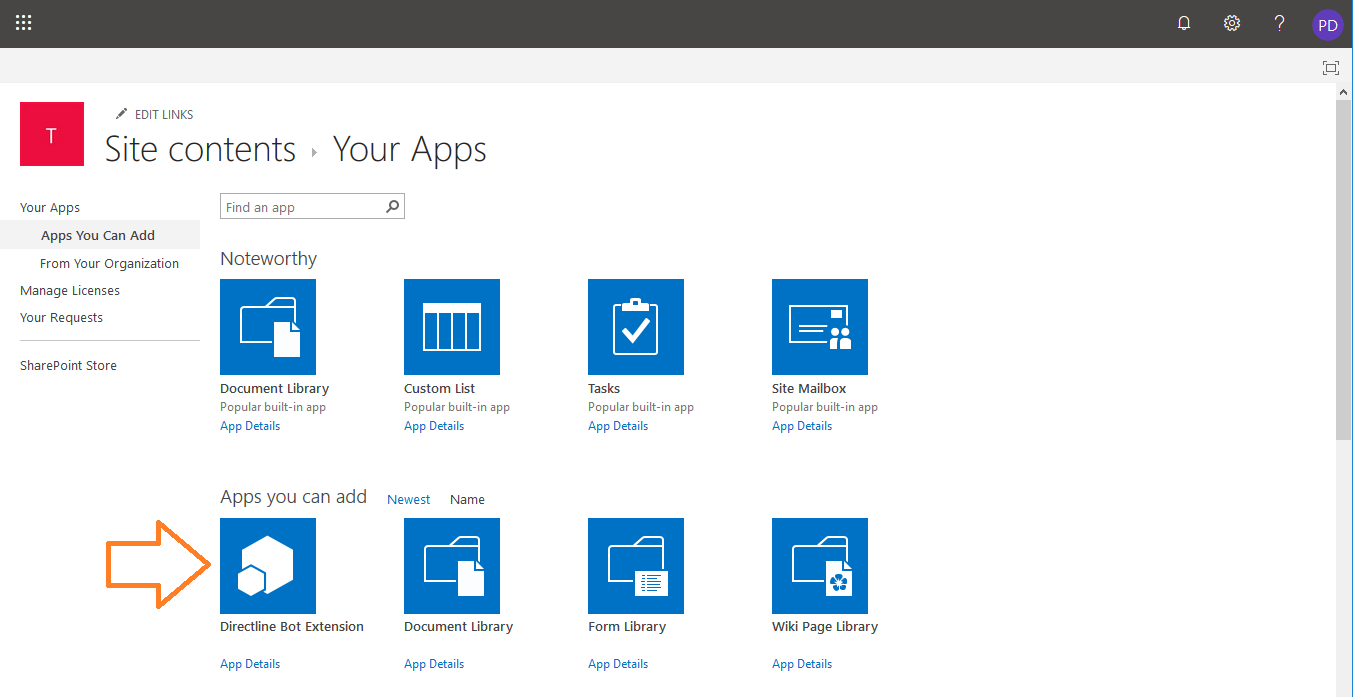
Task: Select the Custom List tile
Action: pyautogui.click(x=452, y=327)
